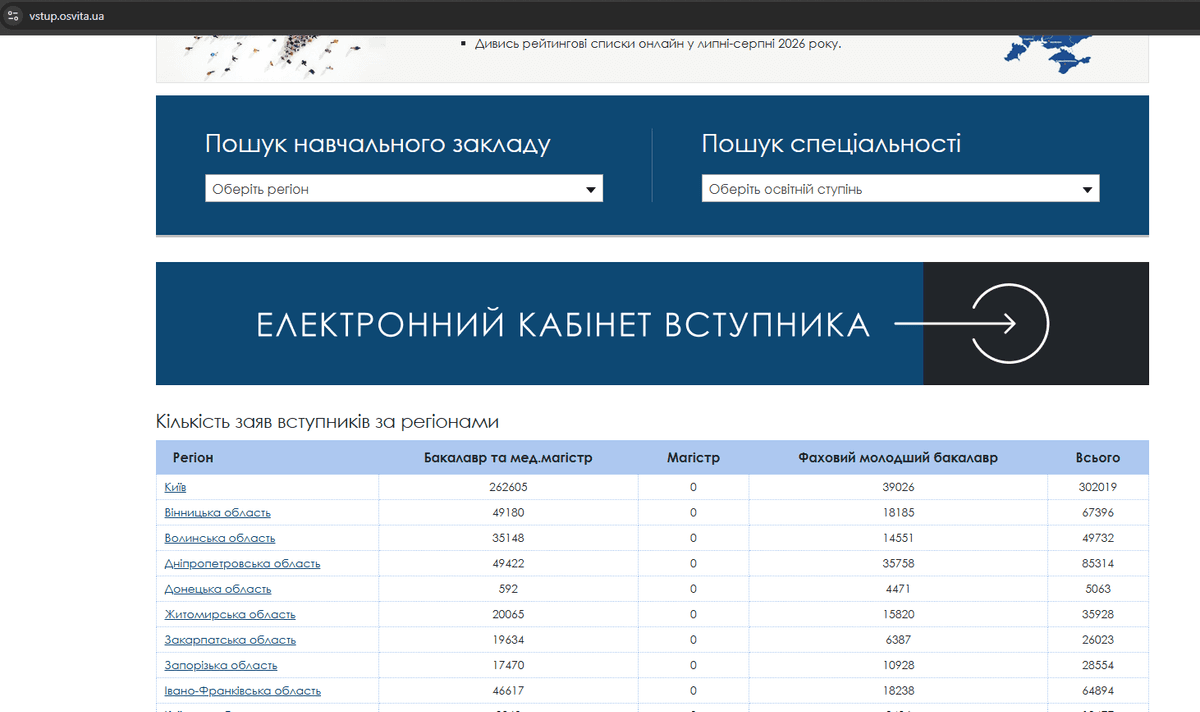Click the 67396 total for Вінницька область
The width and height of the screenshot is (1200, 712).
(1098, 512)
